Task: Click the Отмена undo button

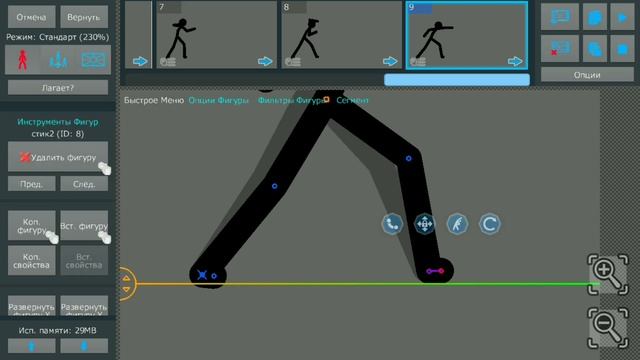Action: 31,17
